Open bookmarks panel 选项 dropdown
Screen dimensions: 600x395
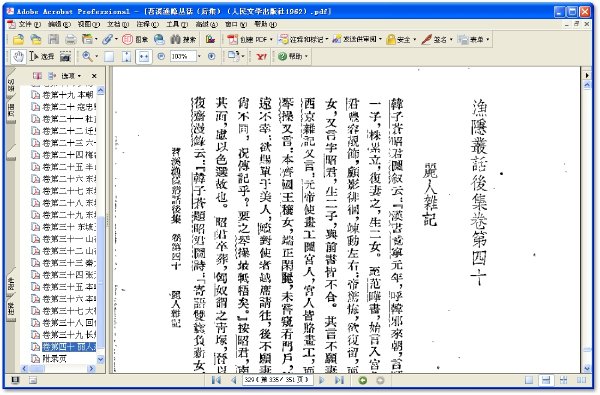coord(72,76)
